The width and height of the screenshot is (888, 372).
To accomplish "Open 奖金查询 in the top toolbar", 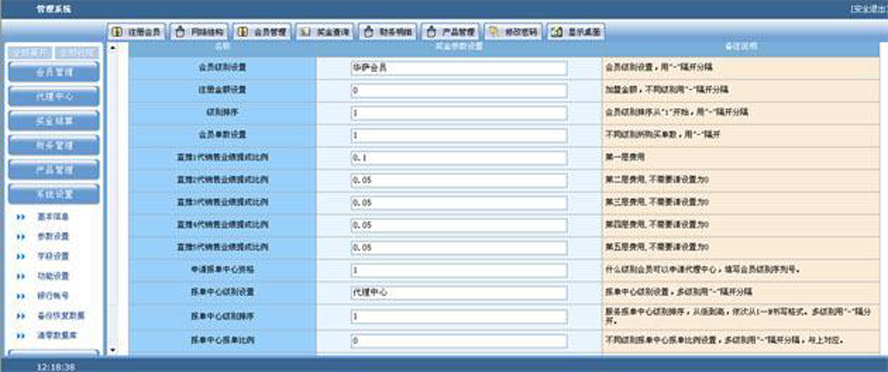I will (325, 32).
